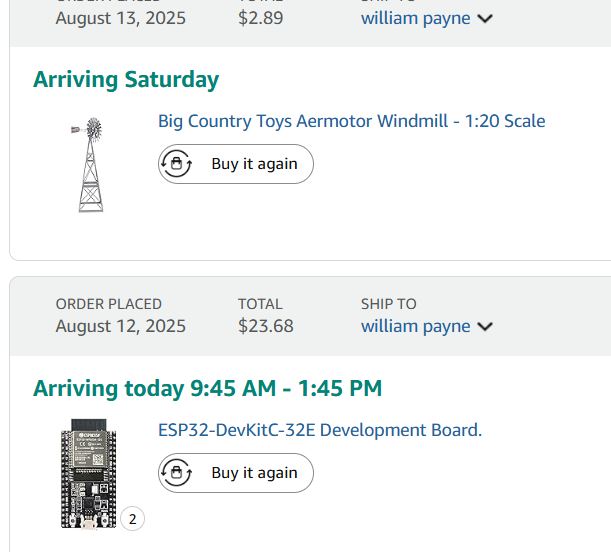Click the william payne name on the August 13 order
The image size is (611, 552).
coord(415,18)
